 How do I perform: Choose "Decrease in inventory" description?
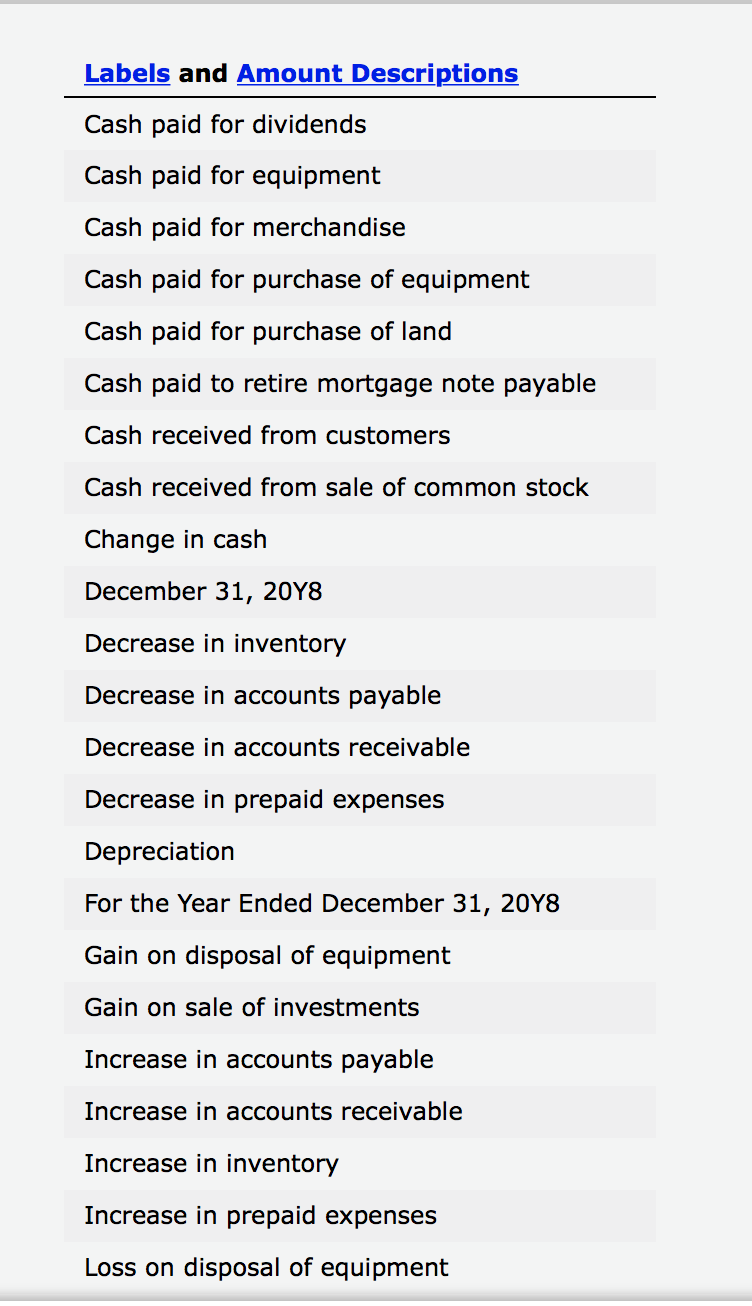click(x=214, y=643)
